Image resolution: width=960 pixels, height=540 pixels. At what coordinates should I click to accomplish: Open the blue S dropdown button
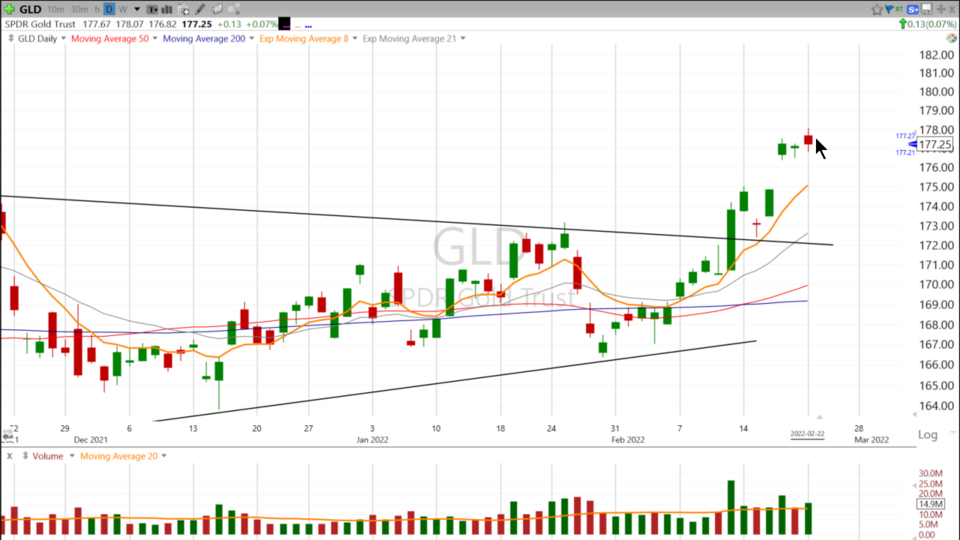(913, 9)
